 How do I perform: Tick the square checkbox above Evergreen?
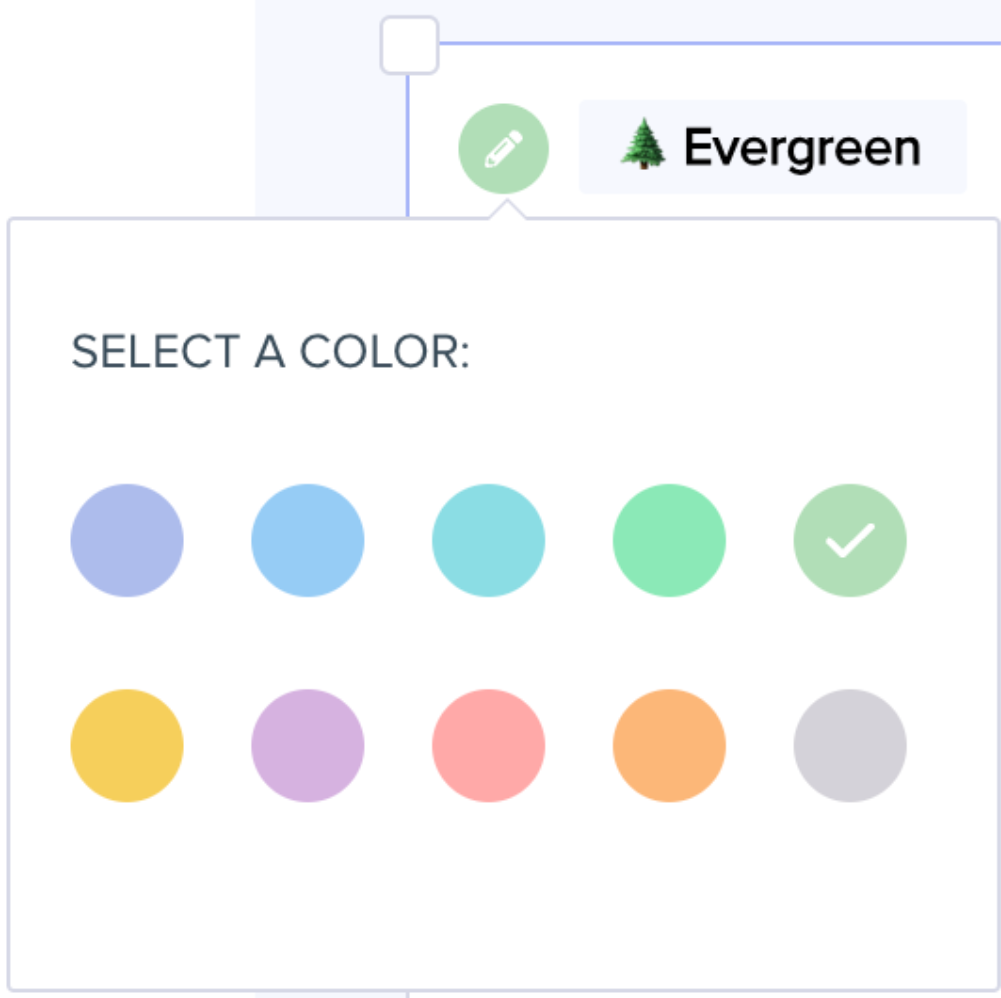point(409,45)
